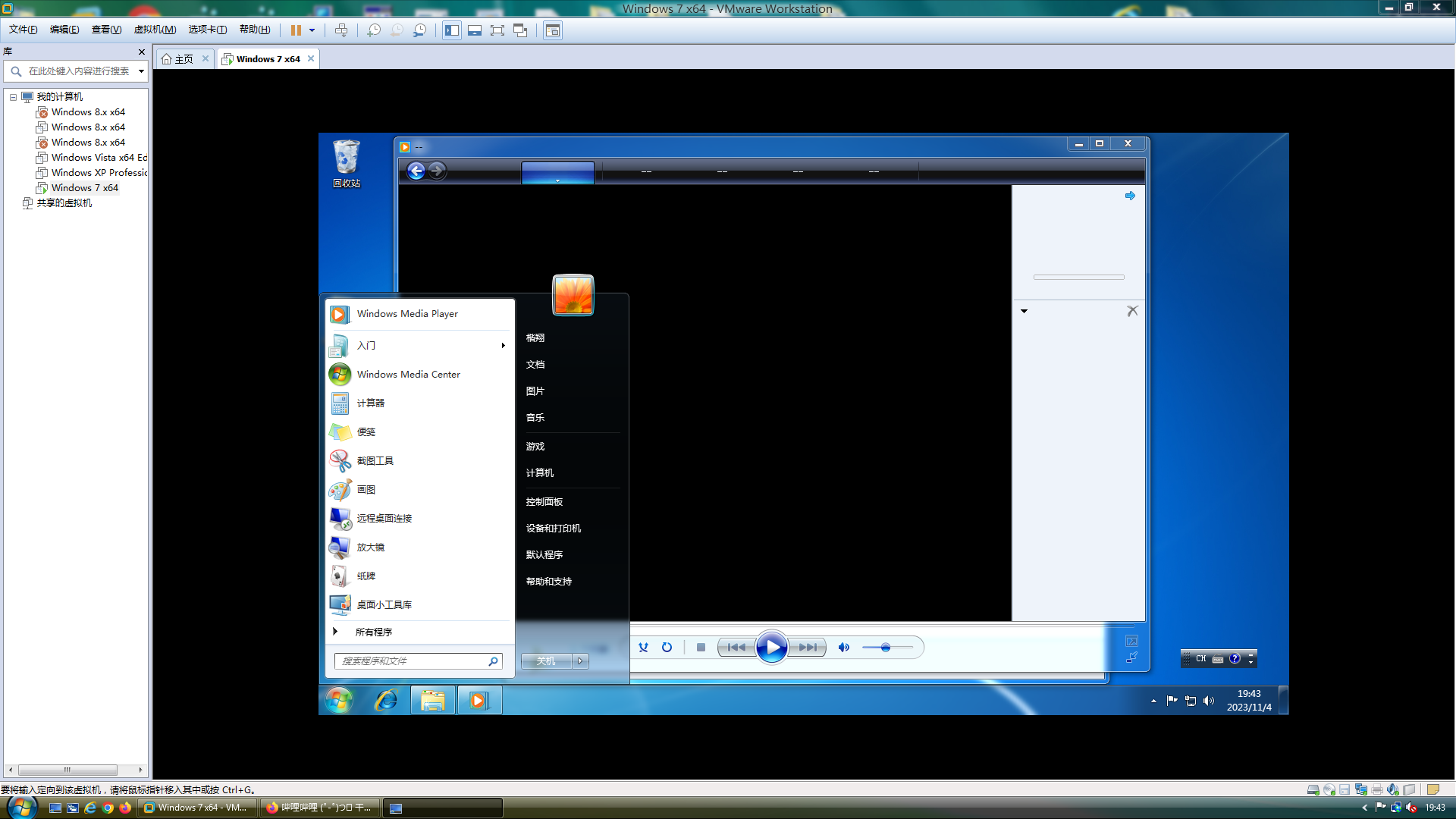Enter VMware full screen mode icon

[x=497, y=30]
